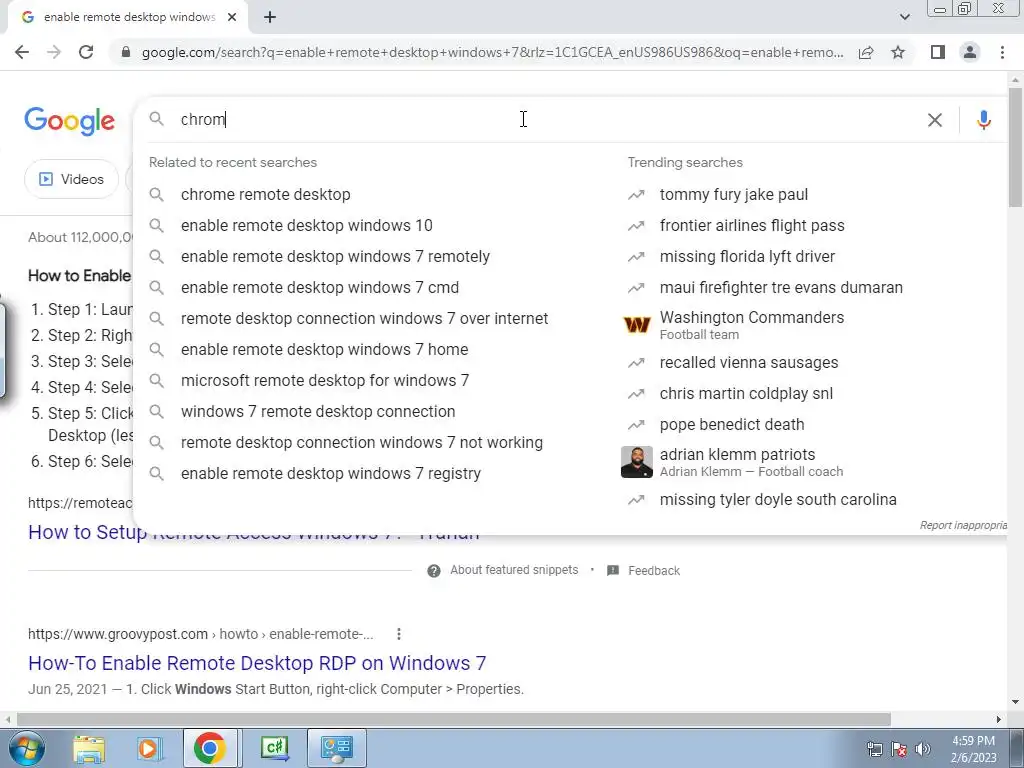
Task: Open a new tab with the plus button
Action: [270, 17]
